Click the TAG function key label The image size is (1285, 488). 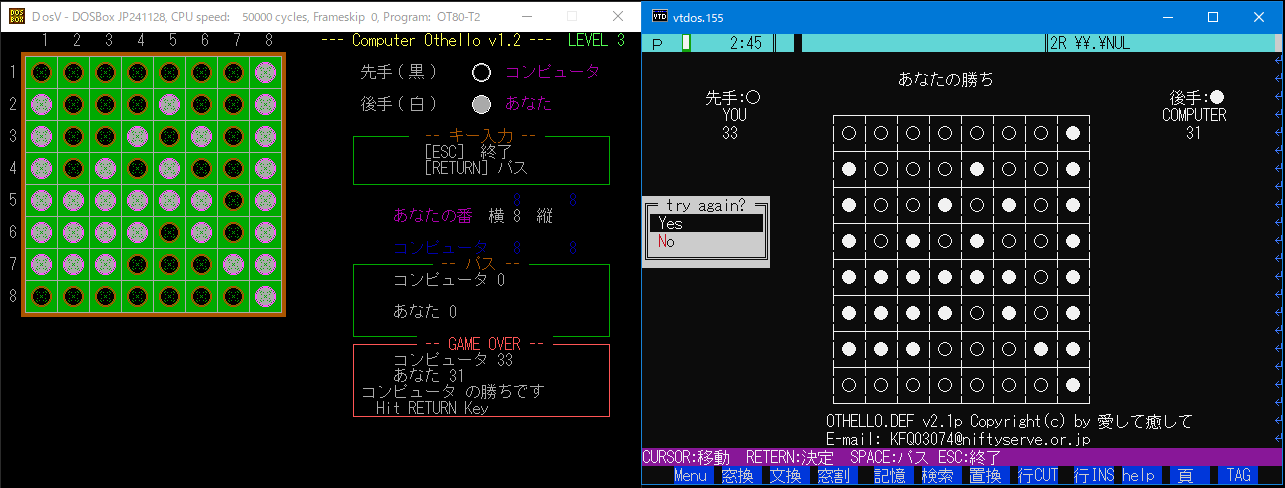click(x=1239, y=476)
